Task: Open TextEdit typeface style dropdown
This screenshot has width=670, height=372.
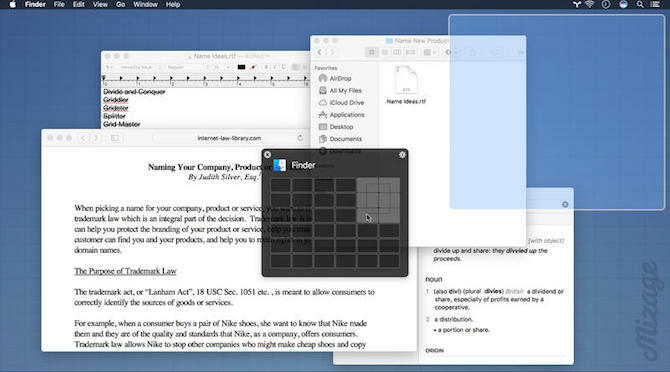Action: pyautogui.click(x=186, y=67)
